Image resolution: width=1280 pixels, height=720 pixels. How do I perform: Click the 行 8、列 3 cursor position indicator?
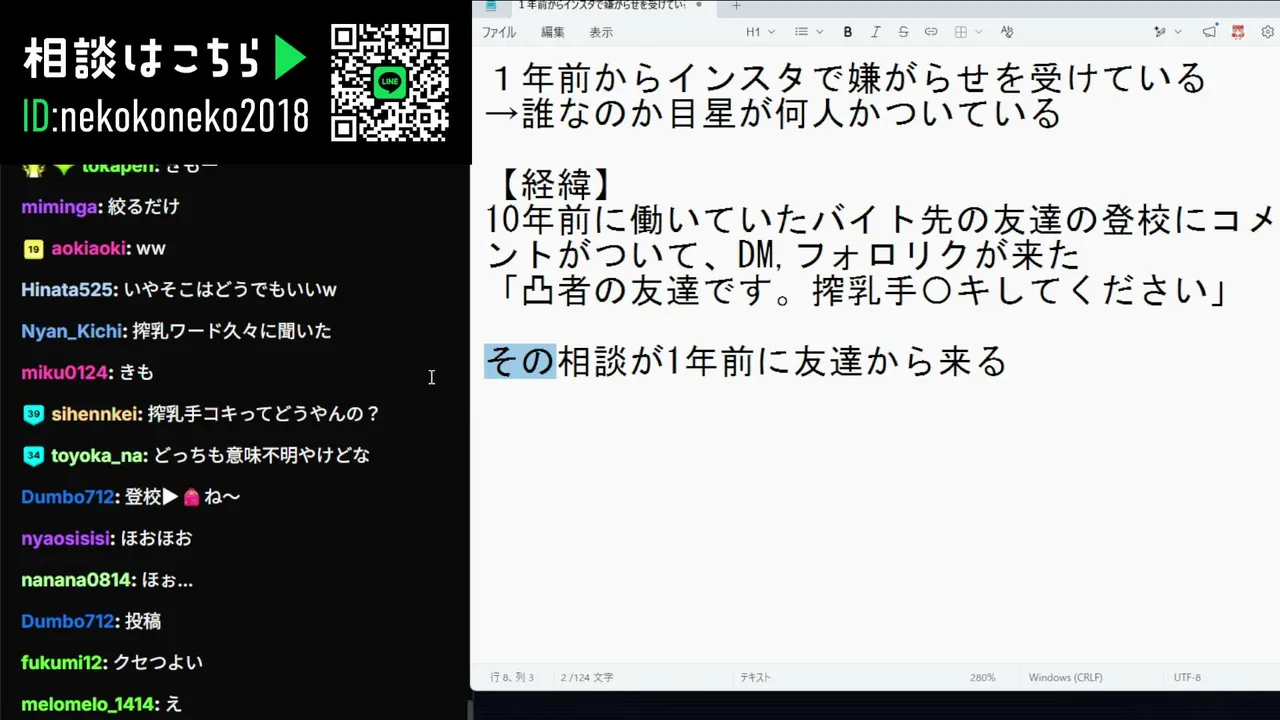coord(512,677)
